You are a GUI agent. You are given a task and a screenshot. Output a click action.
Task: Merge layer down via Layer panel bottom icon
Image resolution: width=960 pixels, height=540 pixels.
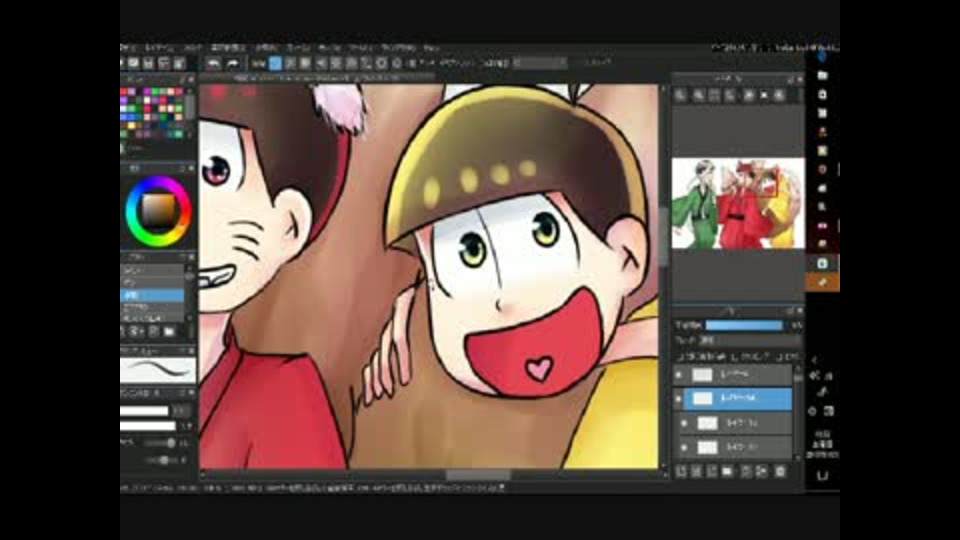[x=761, y=471]
